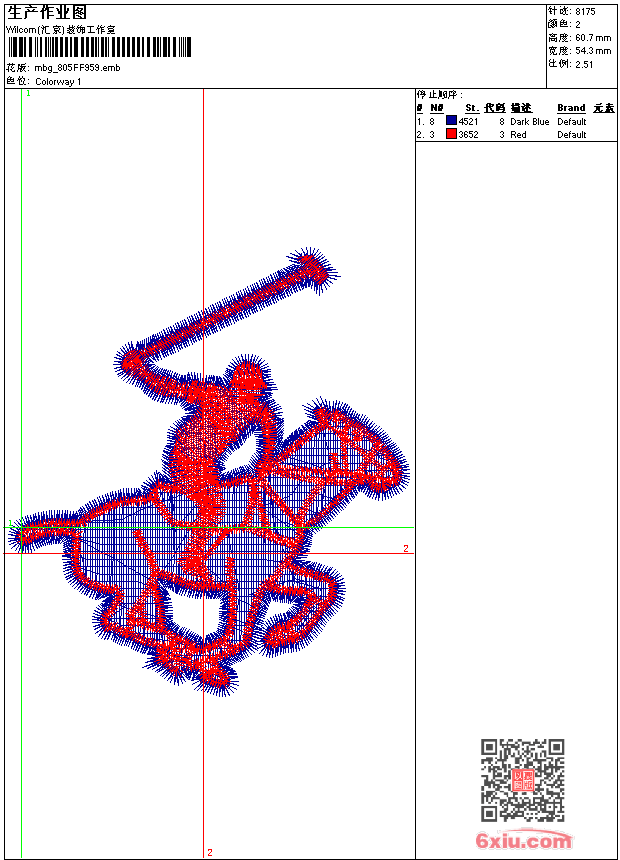Select the Dark Blue color swatch
The width and height of the screenshot is (620, 860).
click(x=451, y=121)
